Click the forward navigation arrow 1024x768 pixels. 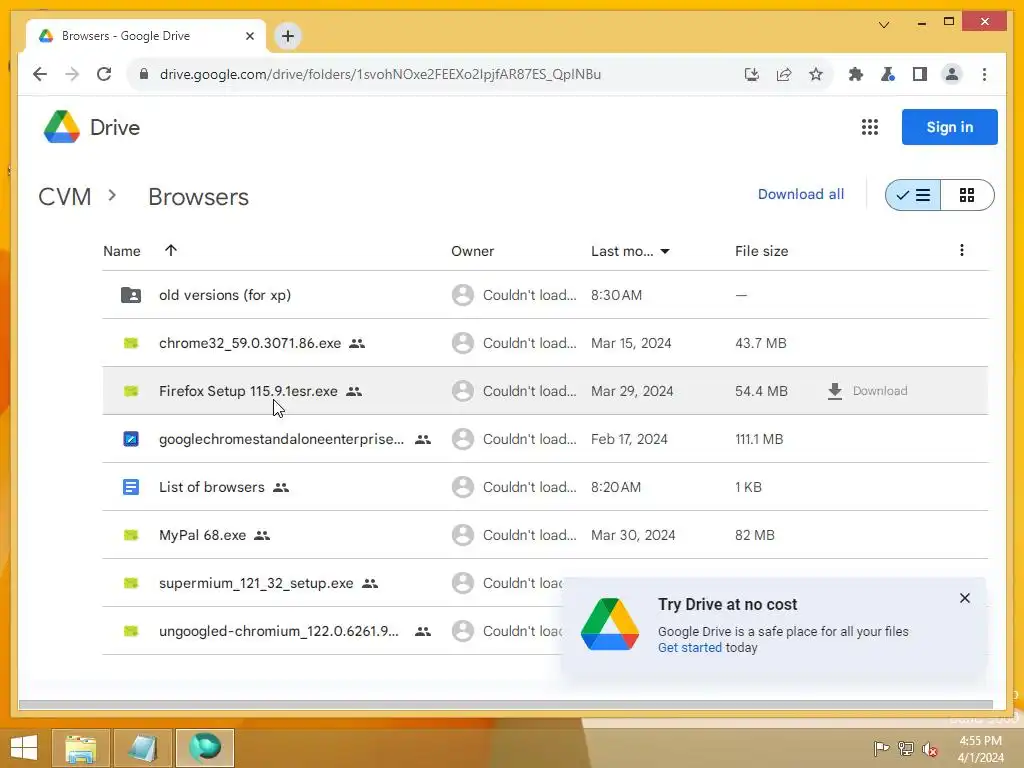72,74
